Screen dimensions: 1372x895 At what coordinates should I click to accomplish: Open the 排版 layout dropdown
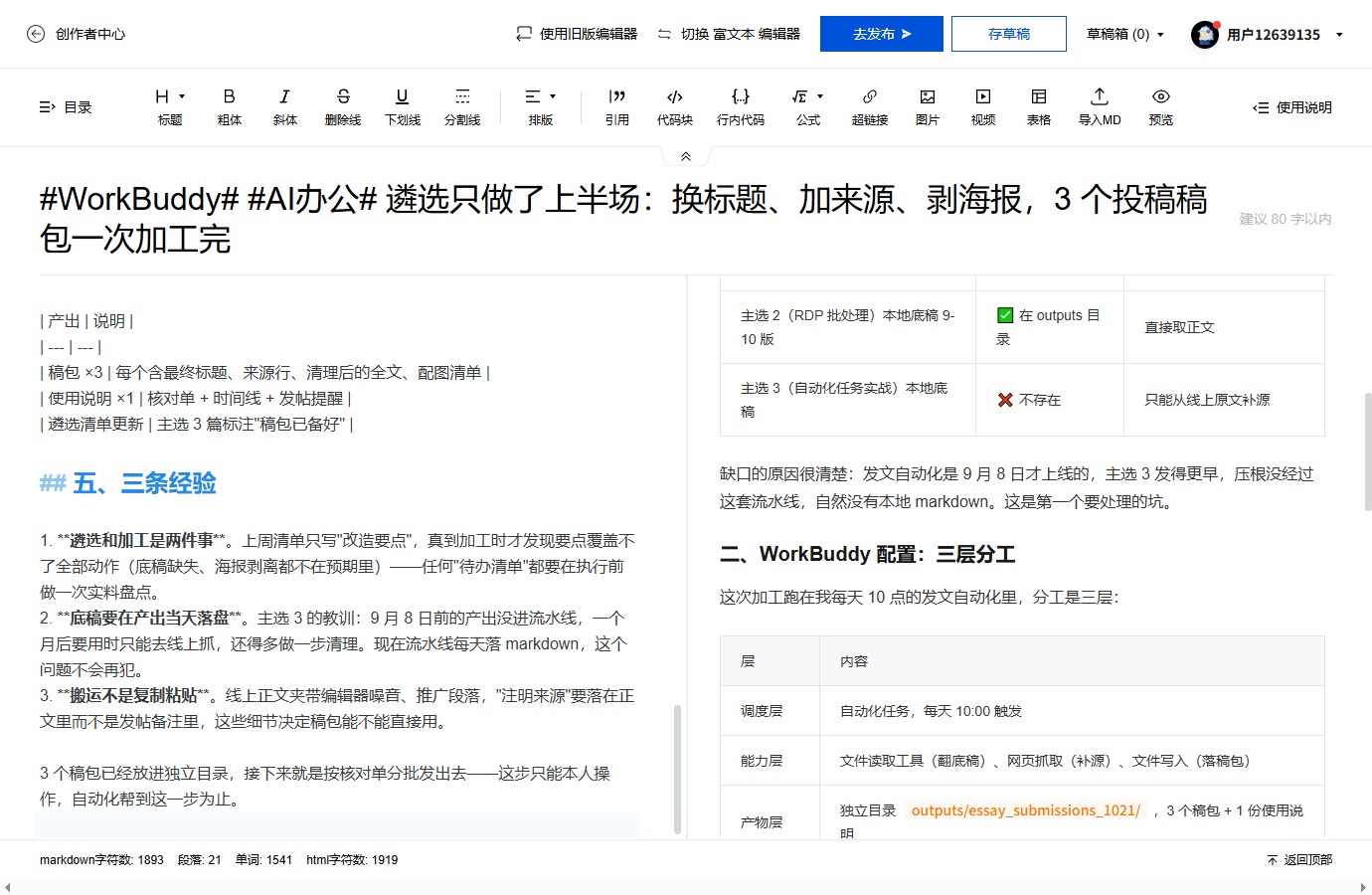coord(541,107)
